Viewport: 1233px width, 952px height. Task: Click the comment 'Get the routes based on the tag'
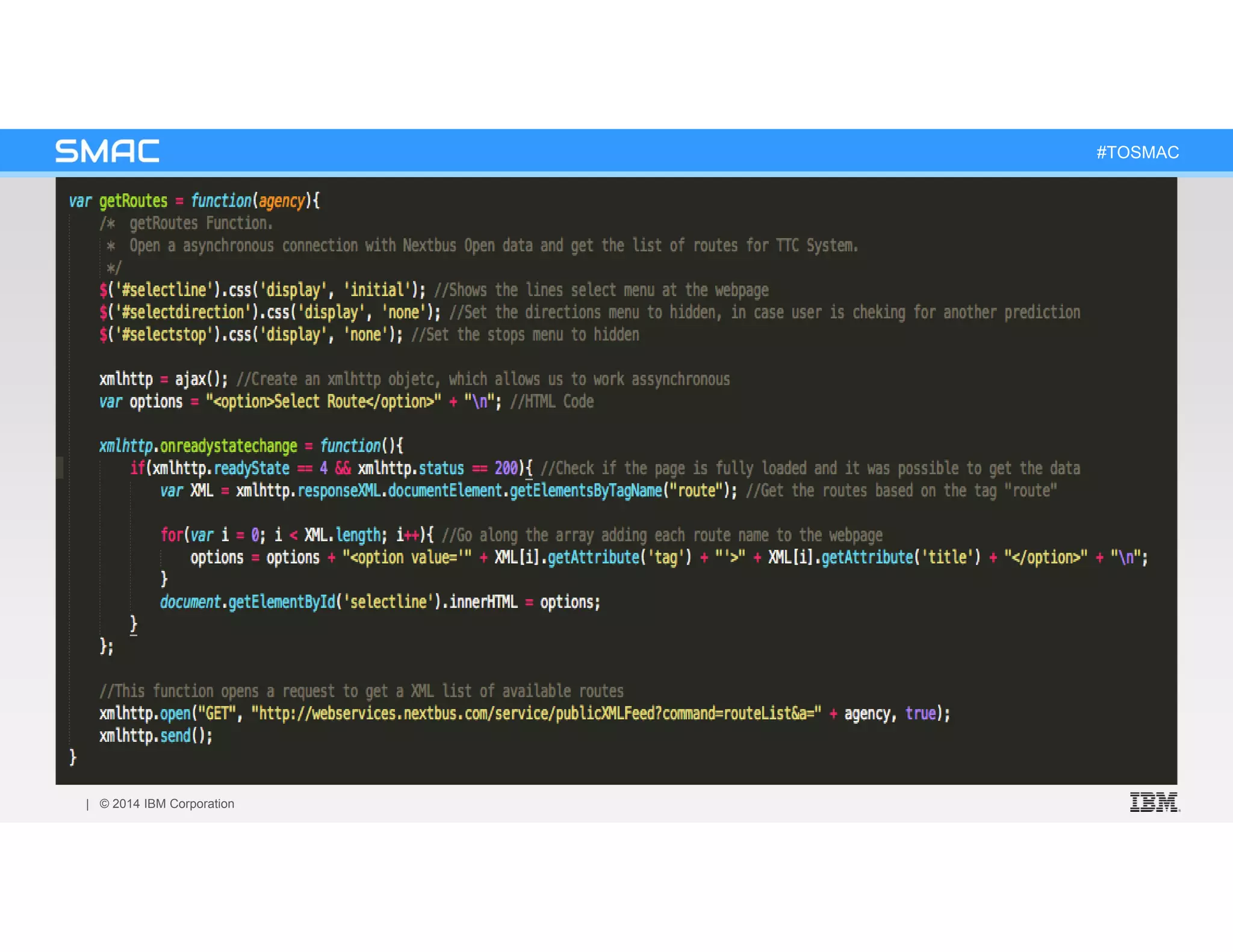(x=902, y=490)
